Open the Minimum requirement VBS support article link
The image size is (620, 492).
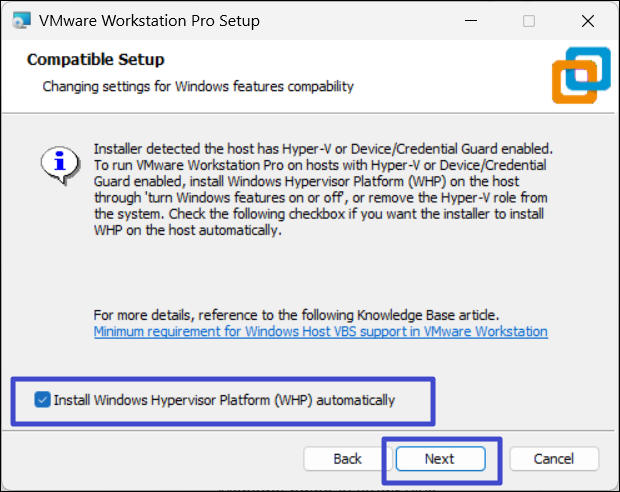(320, 331)
